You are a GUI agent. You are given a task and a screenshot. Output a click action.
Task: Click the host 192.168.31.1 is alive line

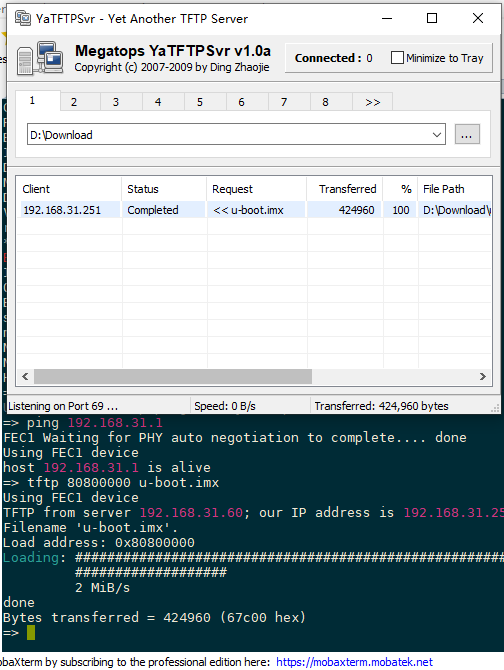point(107,467)
